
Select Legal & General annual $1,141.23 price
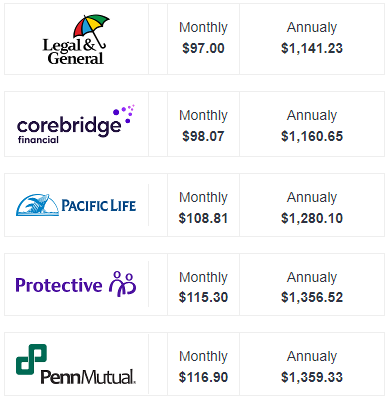pos(312,48)
